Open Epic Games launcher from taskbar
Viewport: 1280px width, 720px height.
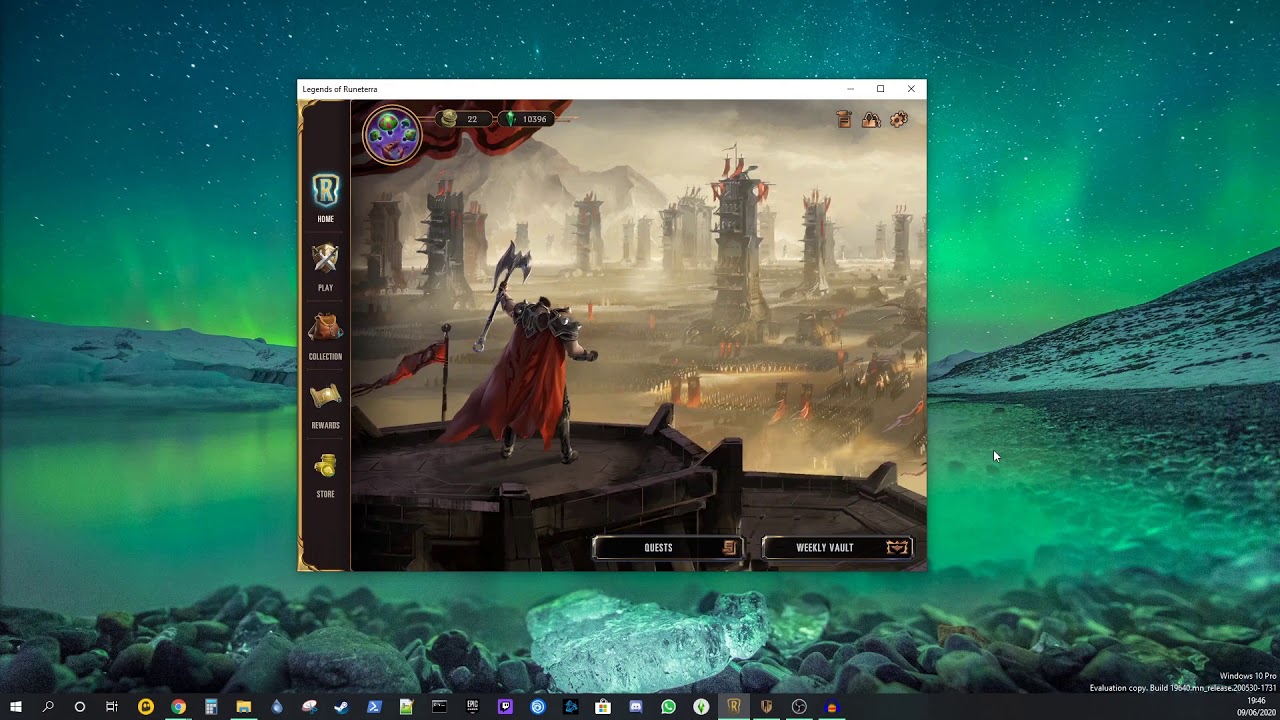point(472,707)
